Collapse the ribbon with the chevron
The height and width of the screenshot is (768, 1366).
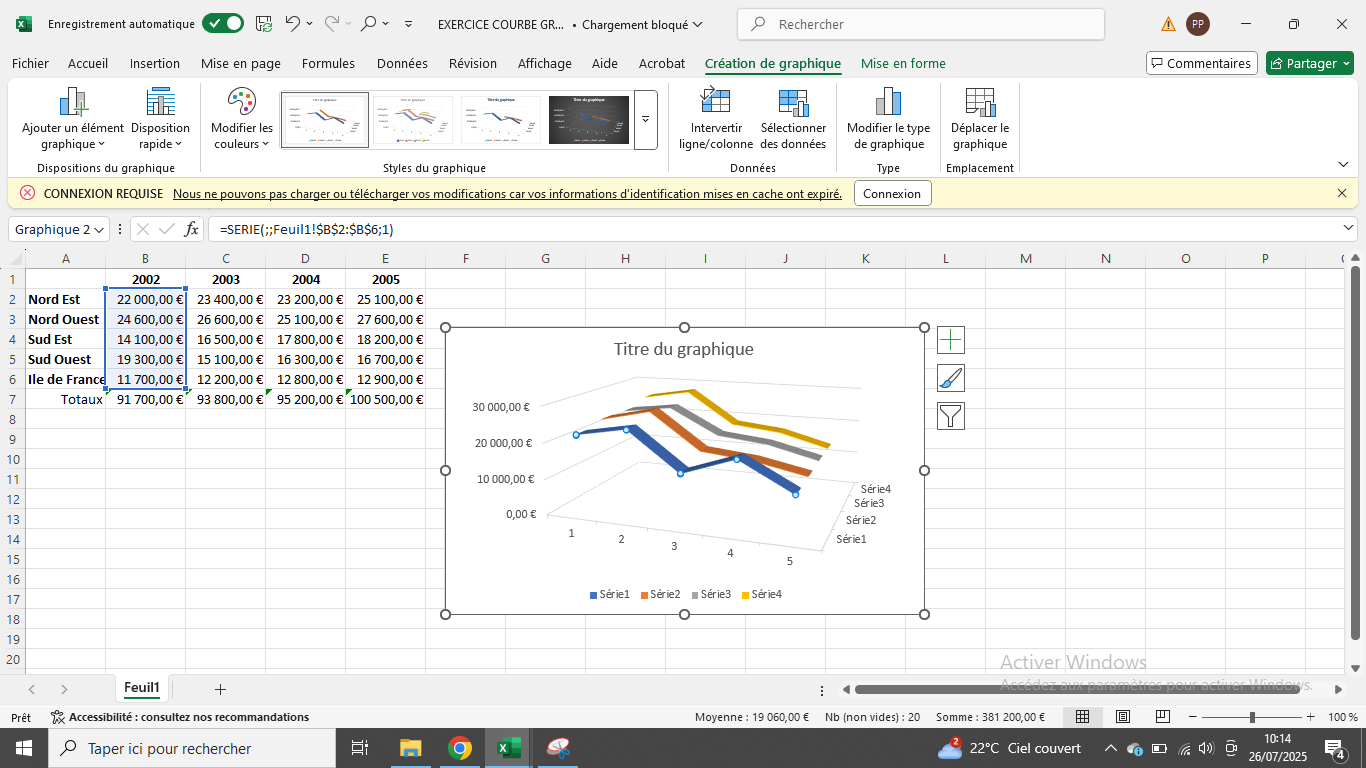coord(1343,165)
